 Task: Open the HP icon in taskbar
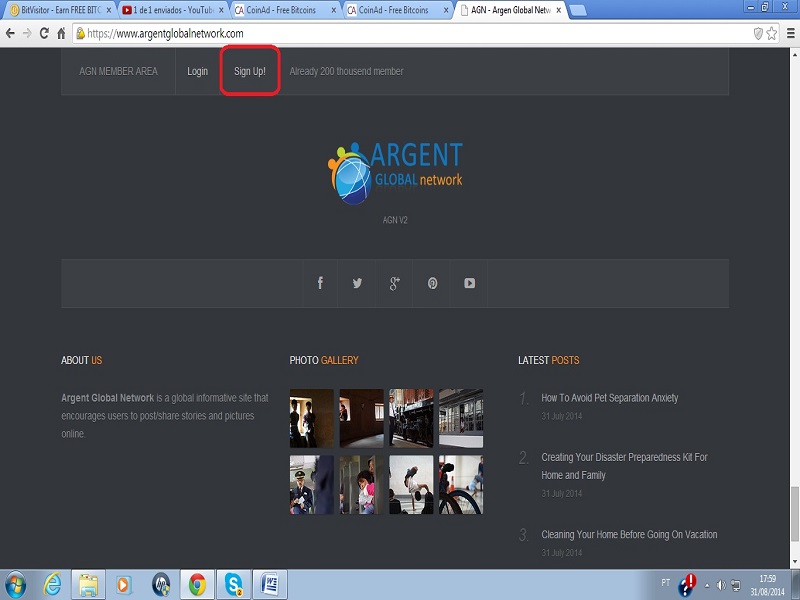pos(161,585)
